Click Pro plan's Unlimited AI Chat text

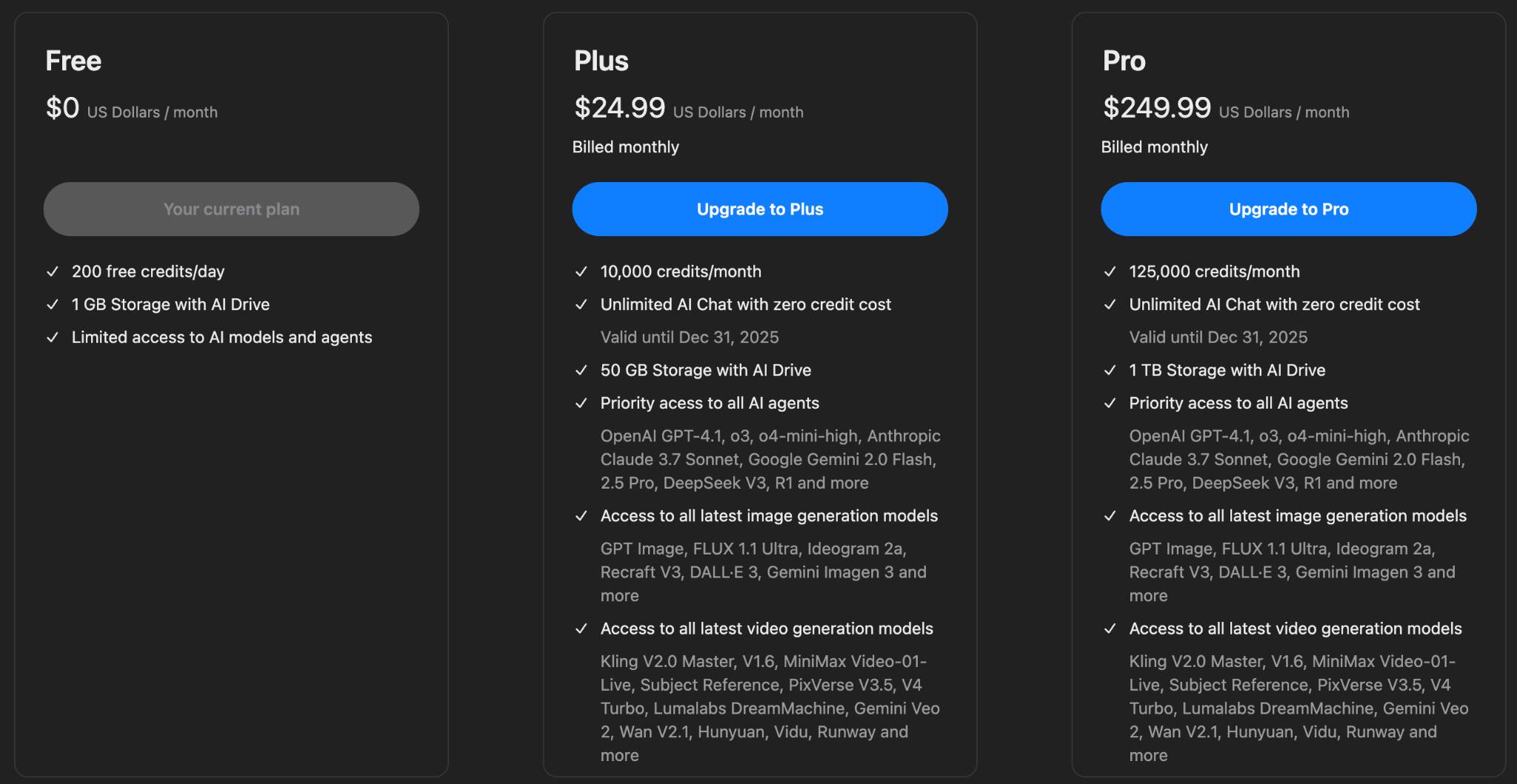[x=1274, y=304]
